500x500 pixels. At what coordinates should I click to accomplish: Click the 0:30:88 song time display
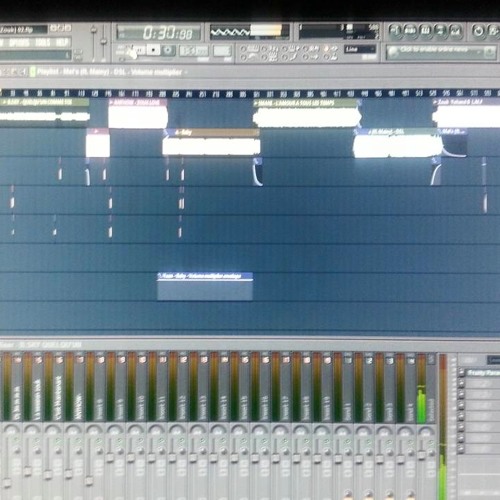pyautogui.click(x=159, y=33)
